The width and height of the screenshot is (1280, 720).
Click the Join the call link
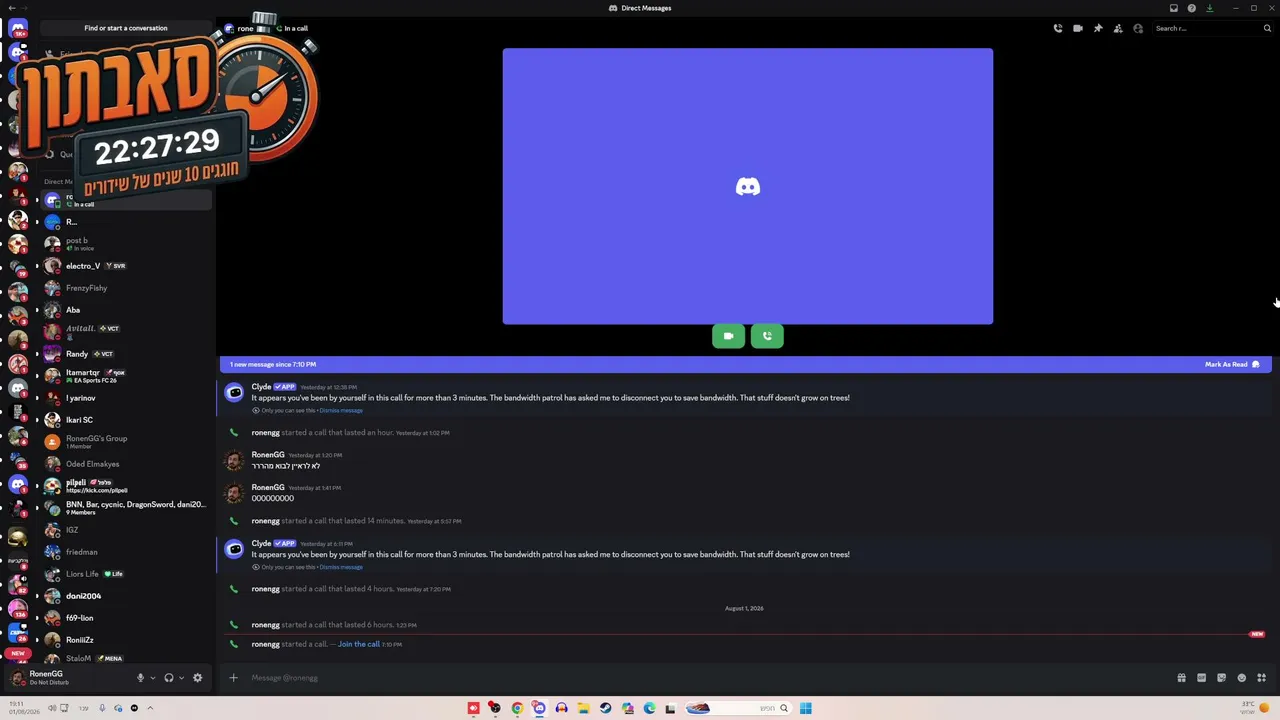[359, 644]
